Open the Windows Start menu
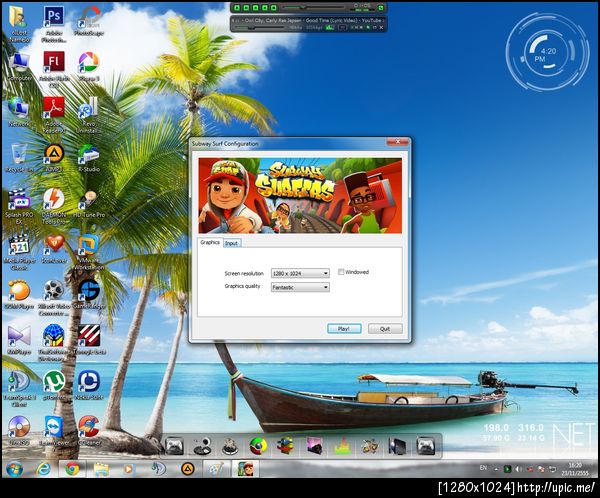Viewport: 600px width, 498px height. (x=15, y=469)
